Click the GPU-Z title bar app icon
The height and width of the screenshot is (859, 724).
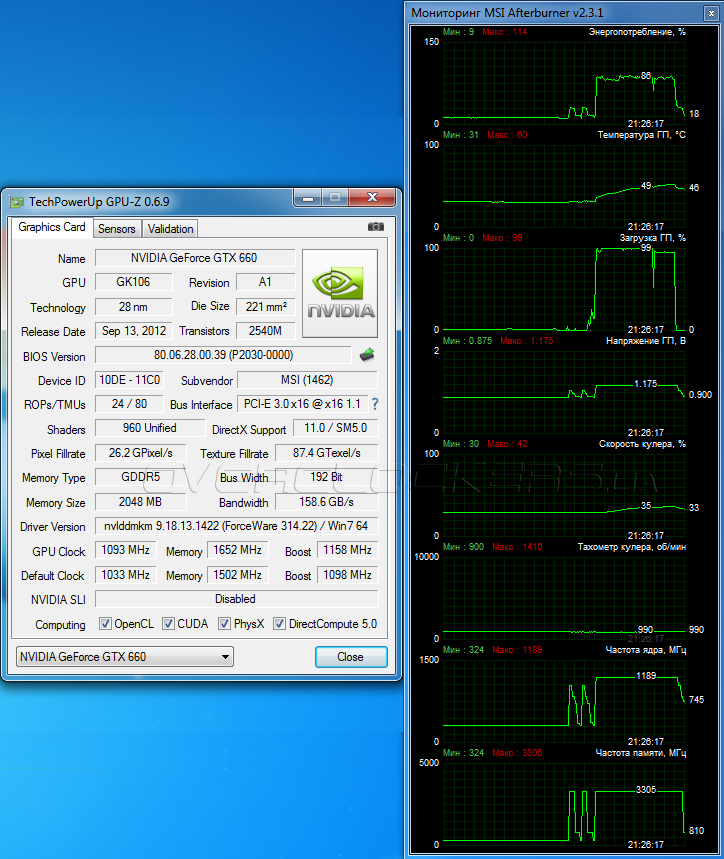[17, 202]
